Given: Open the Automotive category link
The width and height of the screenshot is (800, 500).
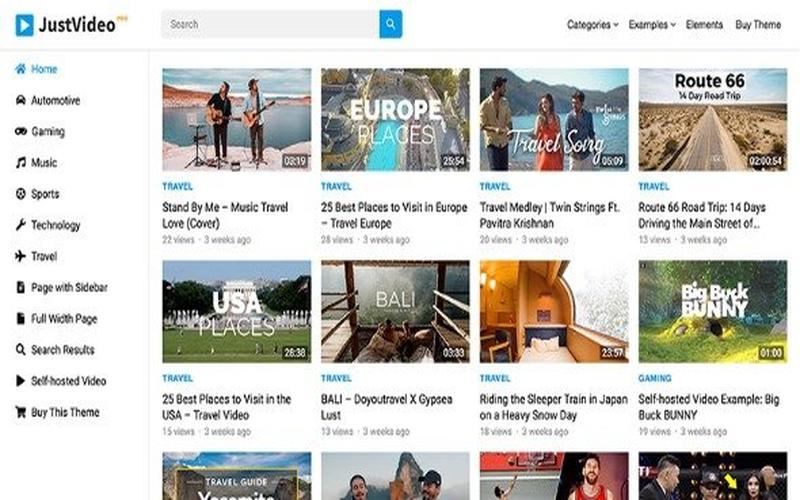Looking at the screenshot, I should [x=56, y=100].
